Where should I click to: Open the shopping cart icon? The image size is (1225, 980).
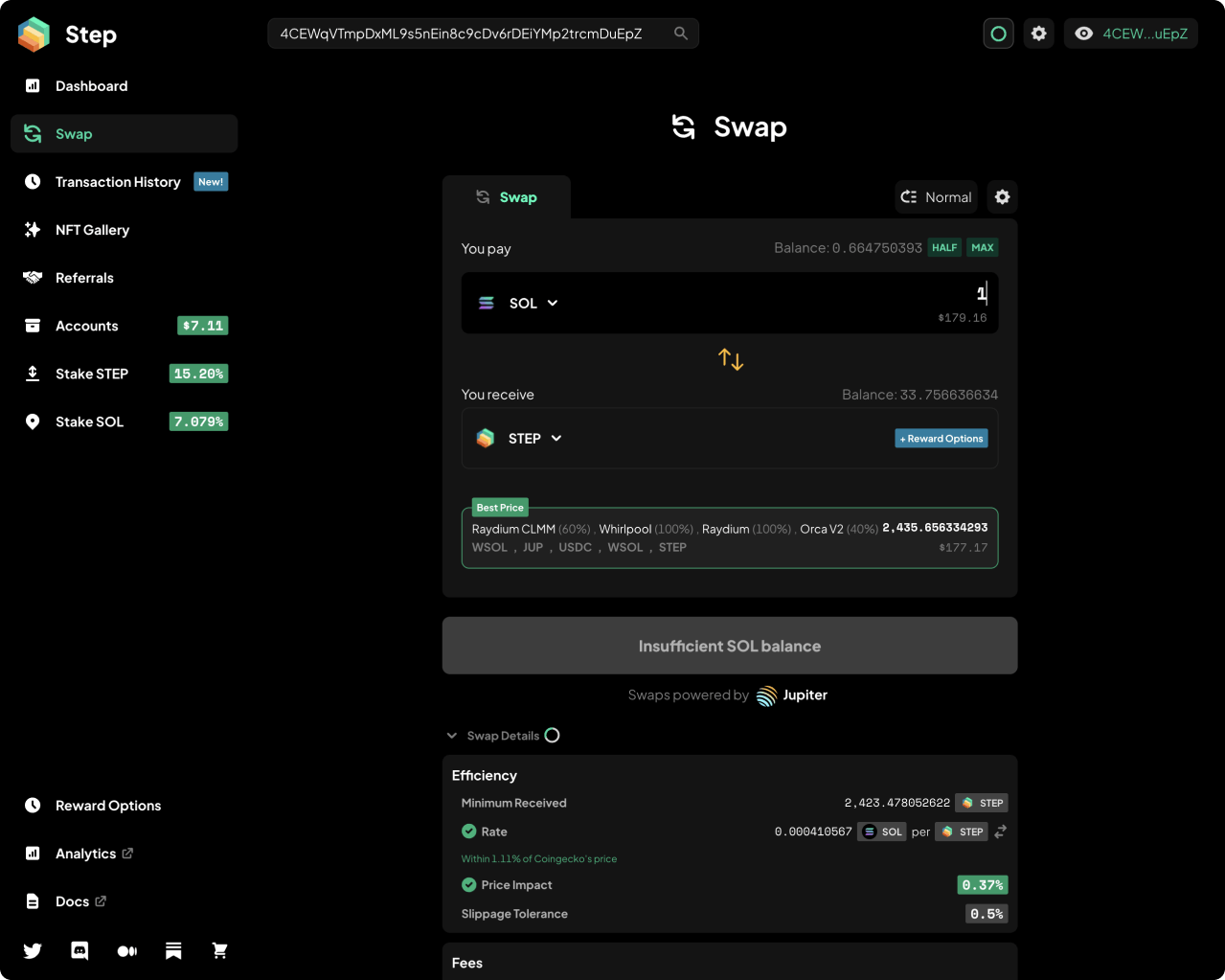coord(220,950)
